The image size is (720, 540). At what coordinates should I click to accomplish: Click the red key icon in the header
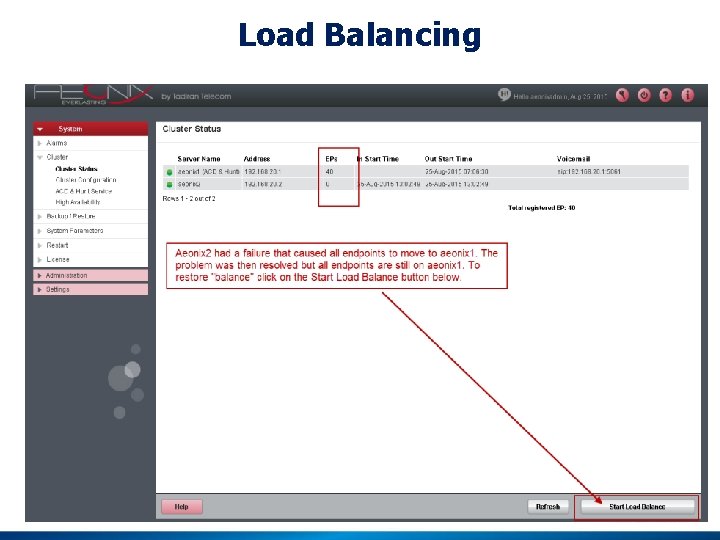(x=622, y=96)
